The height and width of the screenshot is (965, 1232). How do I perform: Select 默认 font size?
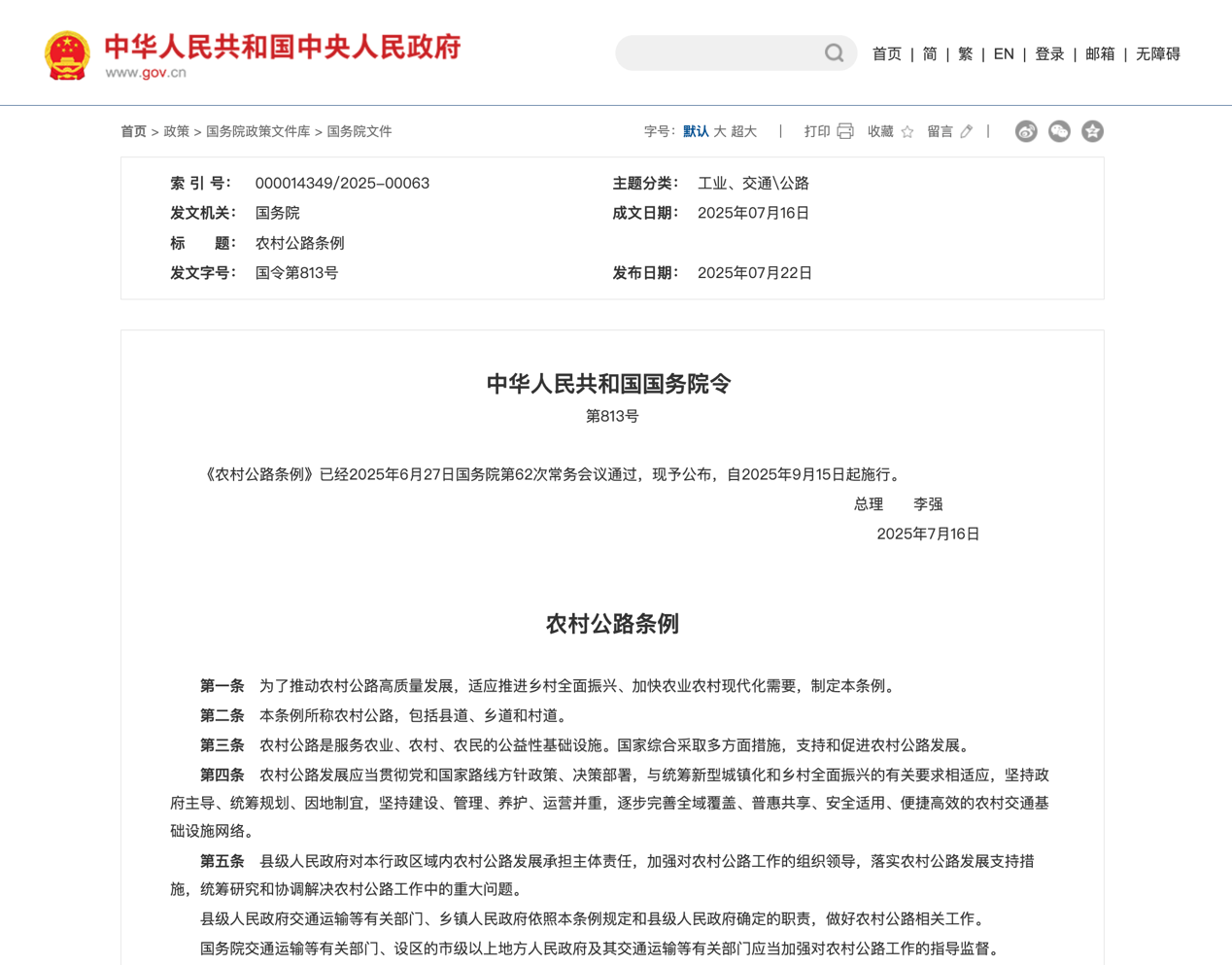point(696,131)
